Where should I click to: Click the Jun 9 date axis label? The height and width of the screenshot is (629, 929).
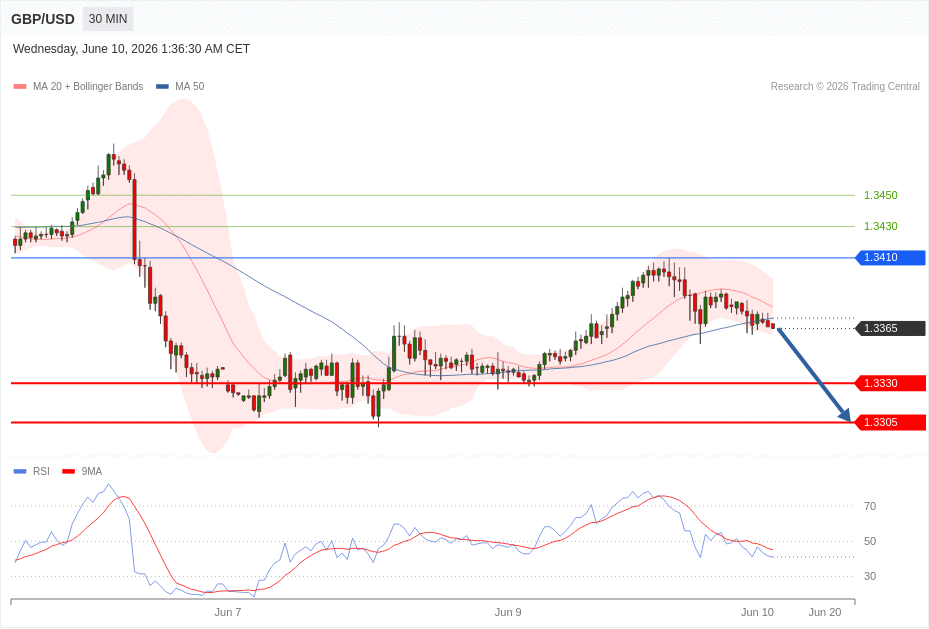508,612
